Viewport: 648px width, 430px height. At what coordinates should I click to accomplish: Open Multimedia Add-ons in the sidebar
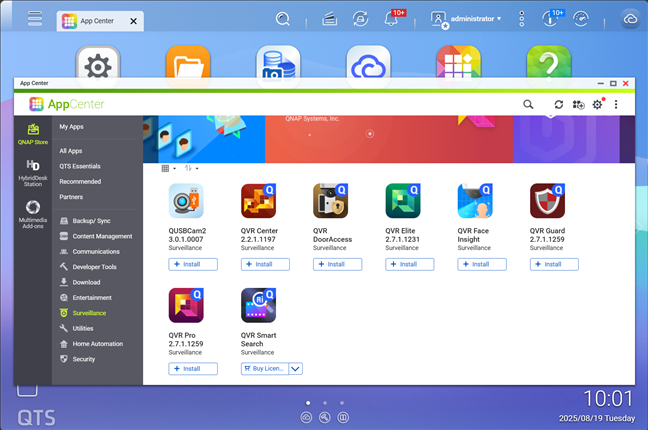click(33, 211)
